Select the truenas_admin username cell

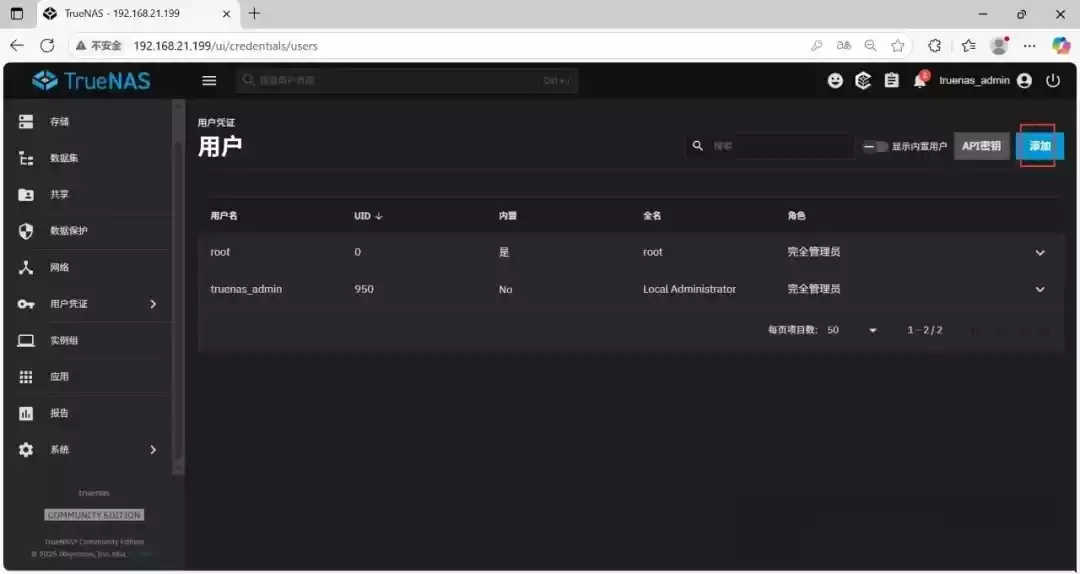(x=246, y=289)
